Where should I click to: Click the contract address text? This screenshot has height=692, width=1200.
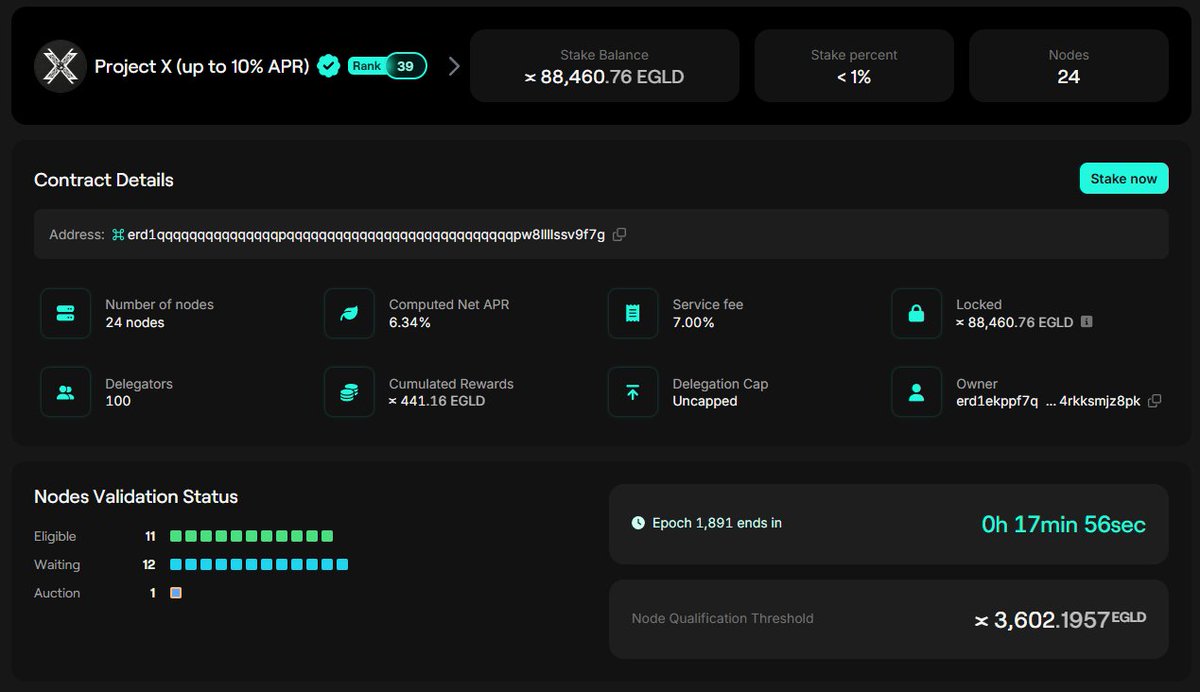coord(366,234)
